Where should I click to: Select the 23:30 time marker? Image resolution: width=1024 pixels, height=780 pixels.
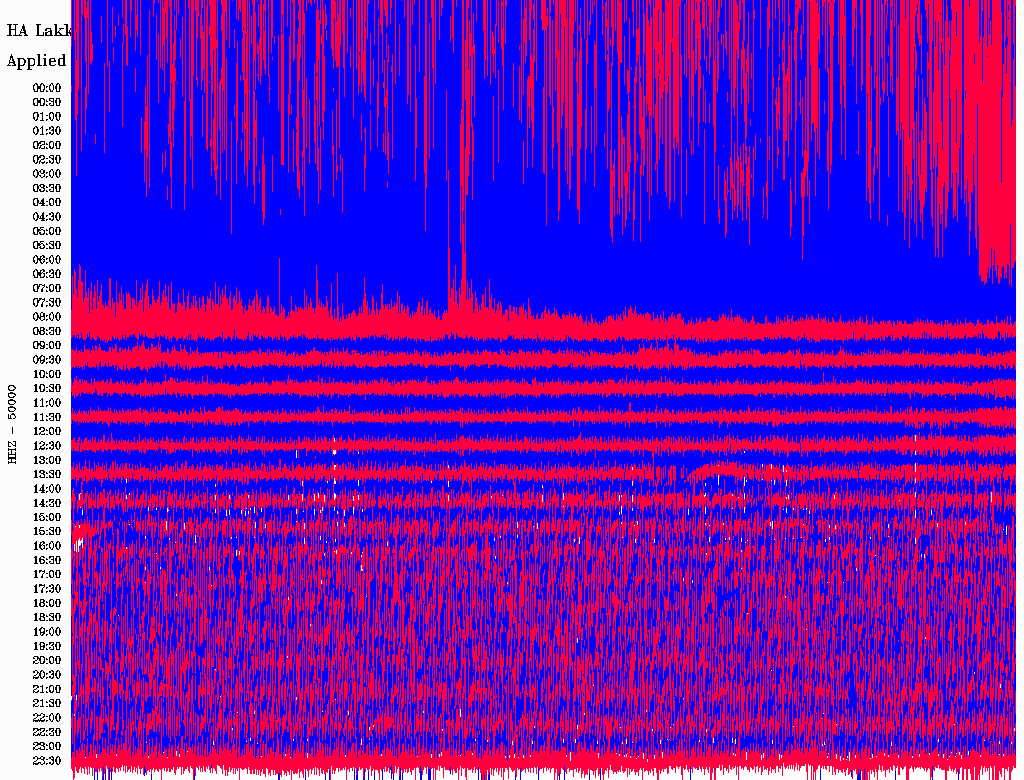tap(47, 760)
